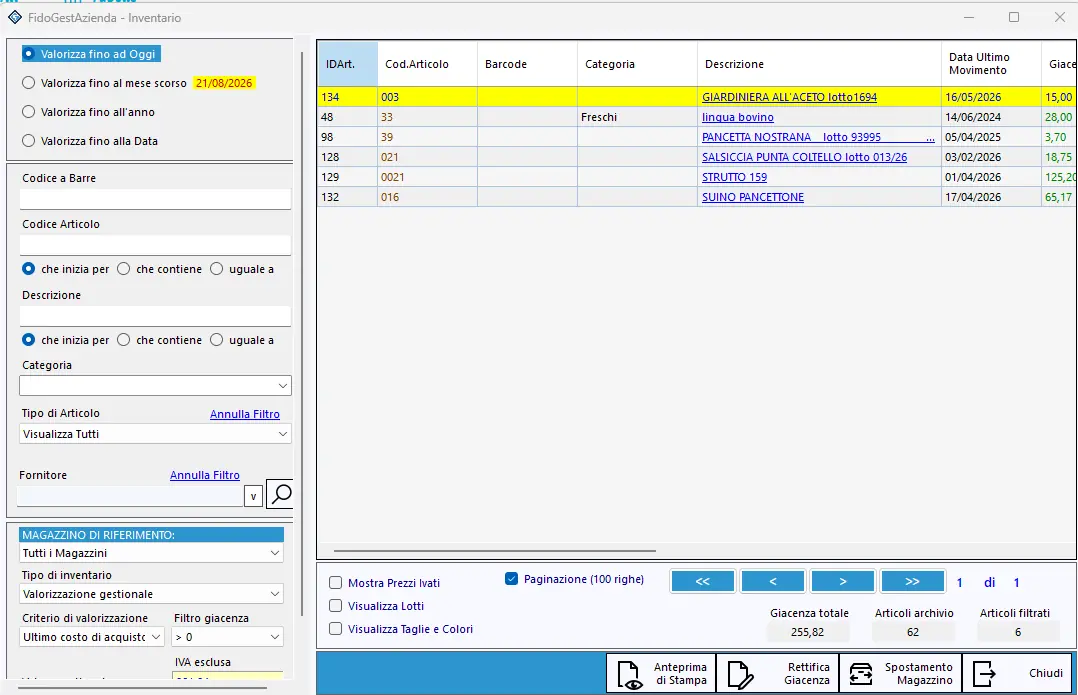This screenshot has width=1078, height=695.
Task: Click the Codice Articolo input field
Action: coord(155,245)
